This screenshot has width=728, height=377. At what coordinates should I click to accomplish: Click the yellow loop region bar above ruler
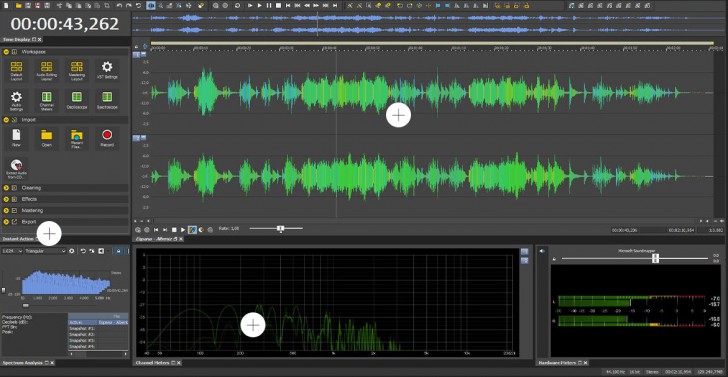point(432,43)
